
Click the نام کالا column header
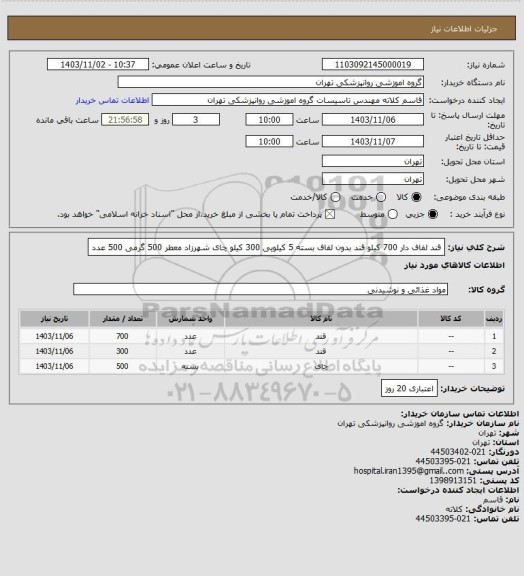pos(321,319)
